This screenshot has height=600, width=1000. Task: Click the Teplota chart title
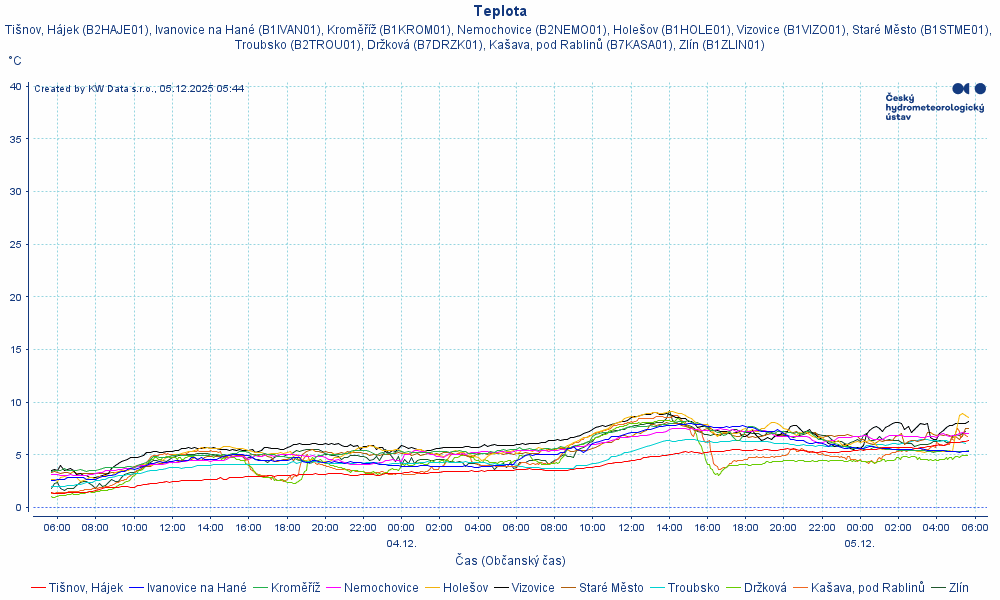[500, 11]
